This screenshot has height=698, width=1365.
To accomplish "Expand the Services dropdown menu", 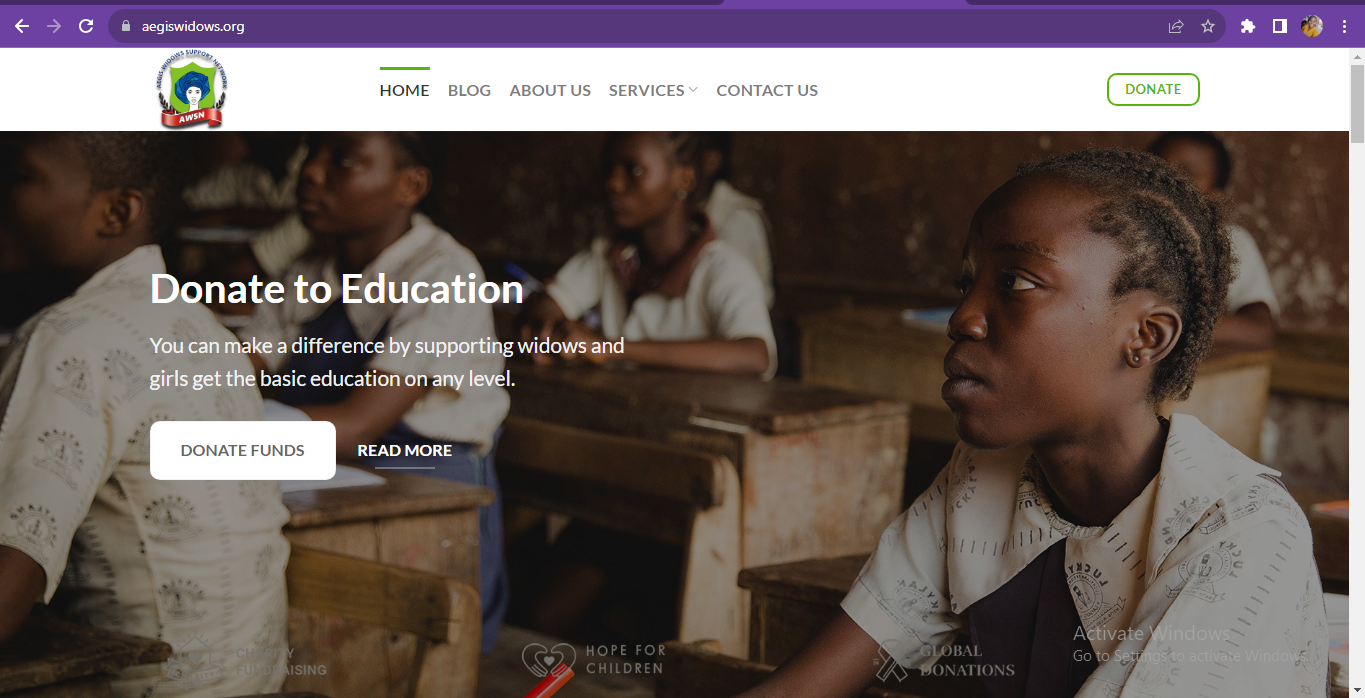I will coord(653,90).
